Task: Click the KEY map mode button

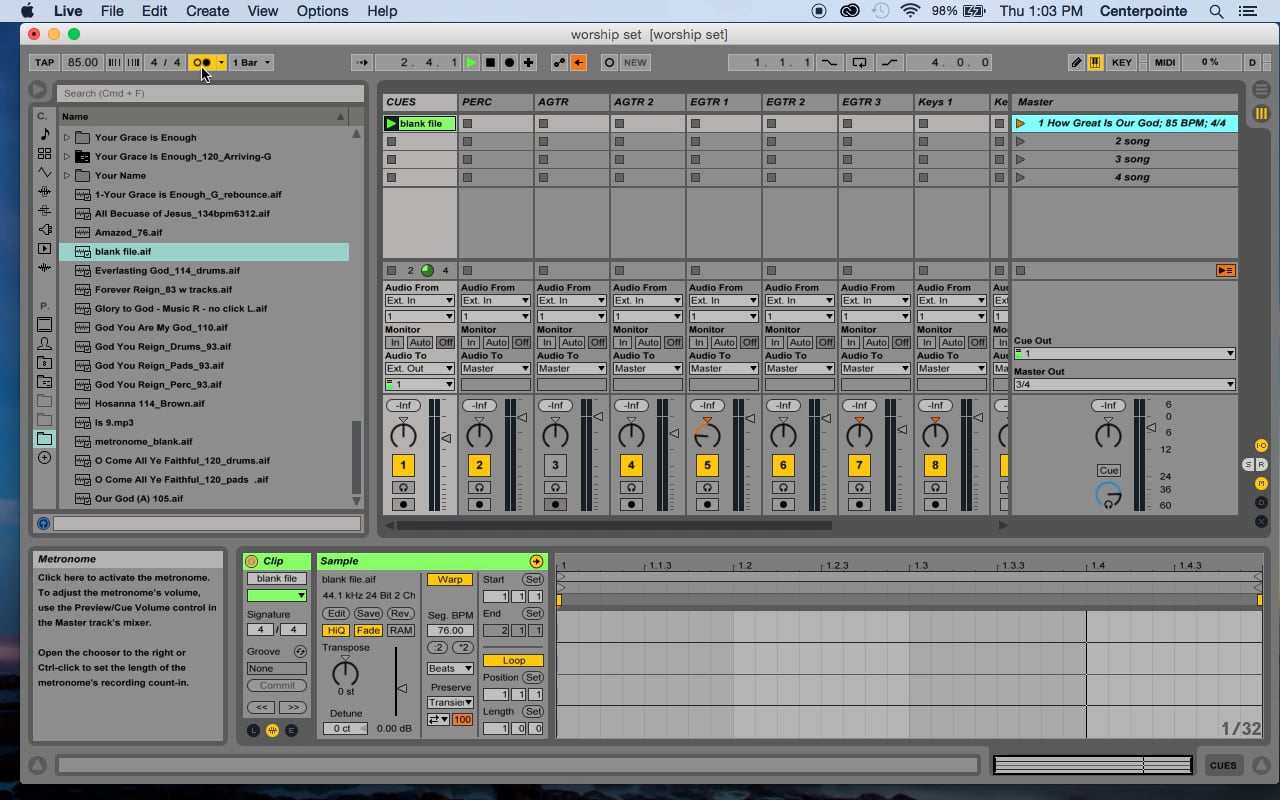Action: pyautogui.click(x=1122, y=62)
